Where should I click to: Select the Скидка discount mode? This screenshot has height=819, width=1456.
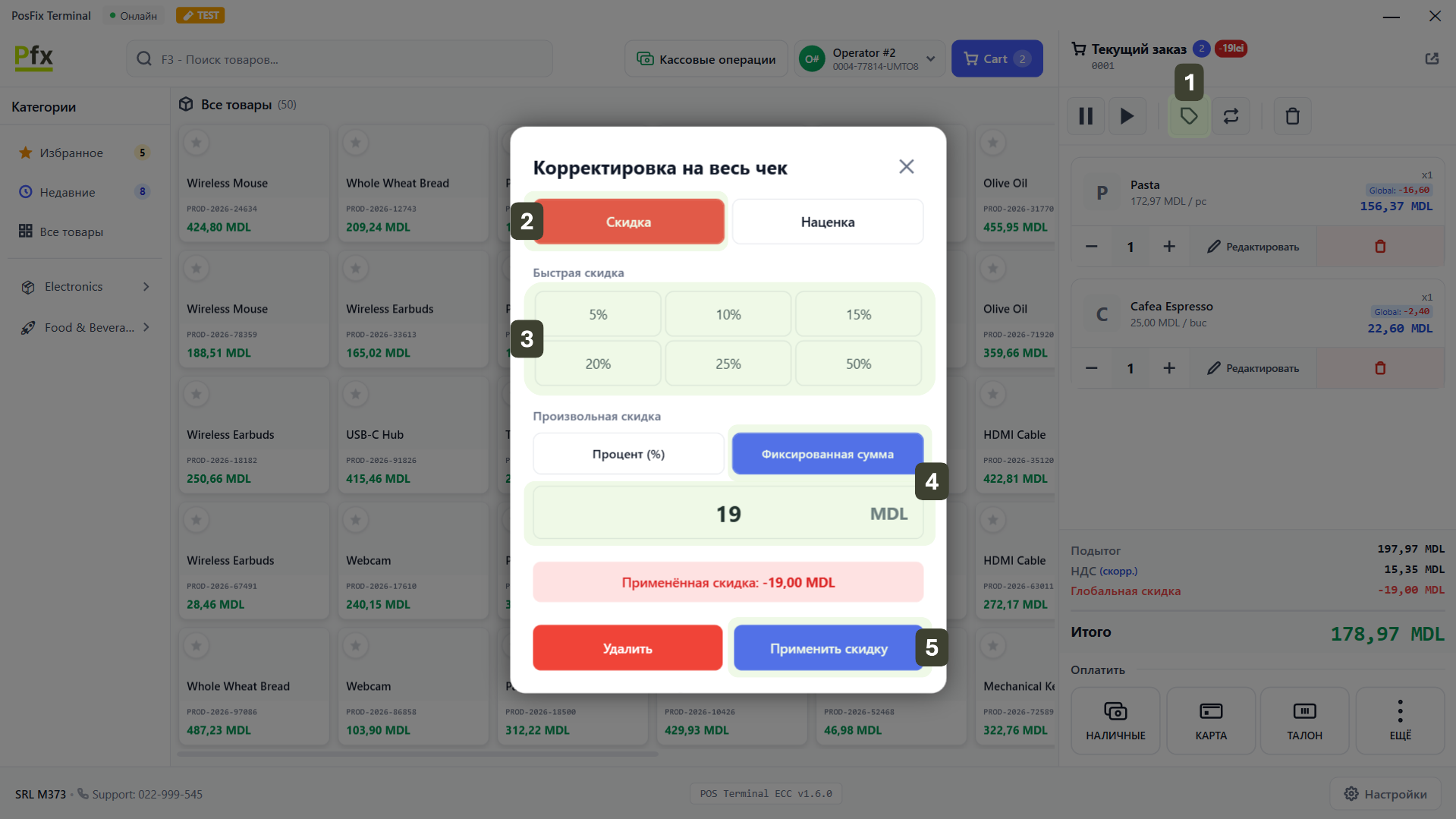click(628, 222)
